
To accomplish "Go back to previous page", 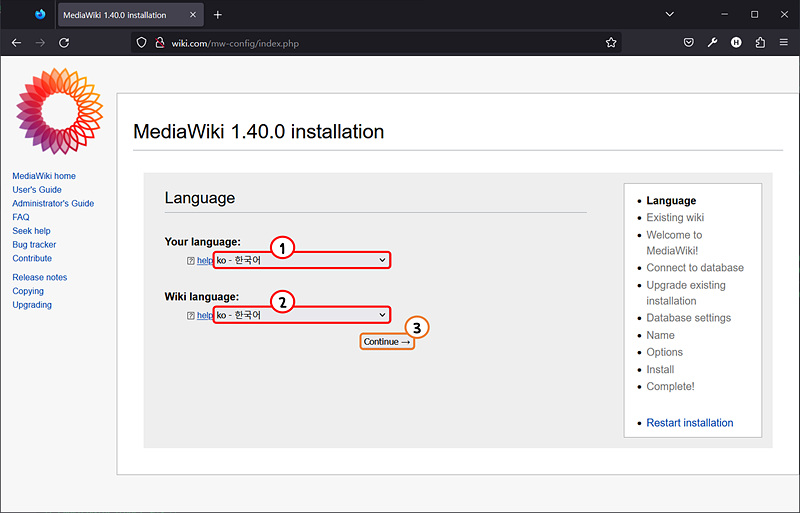I will tap(16, 43).
